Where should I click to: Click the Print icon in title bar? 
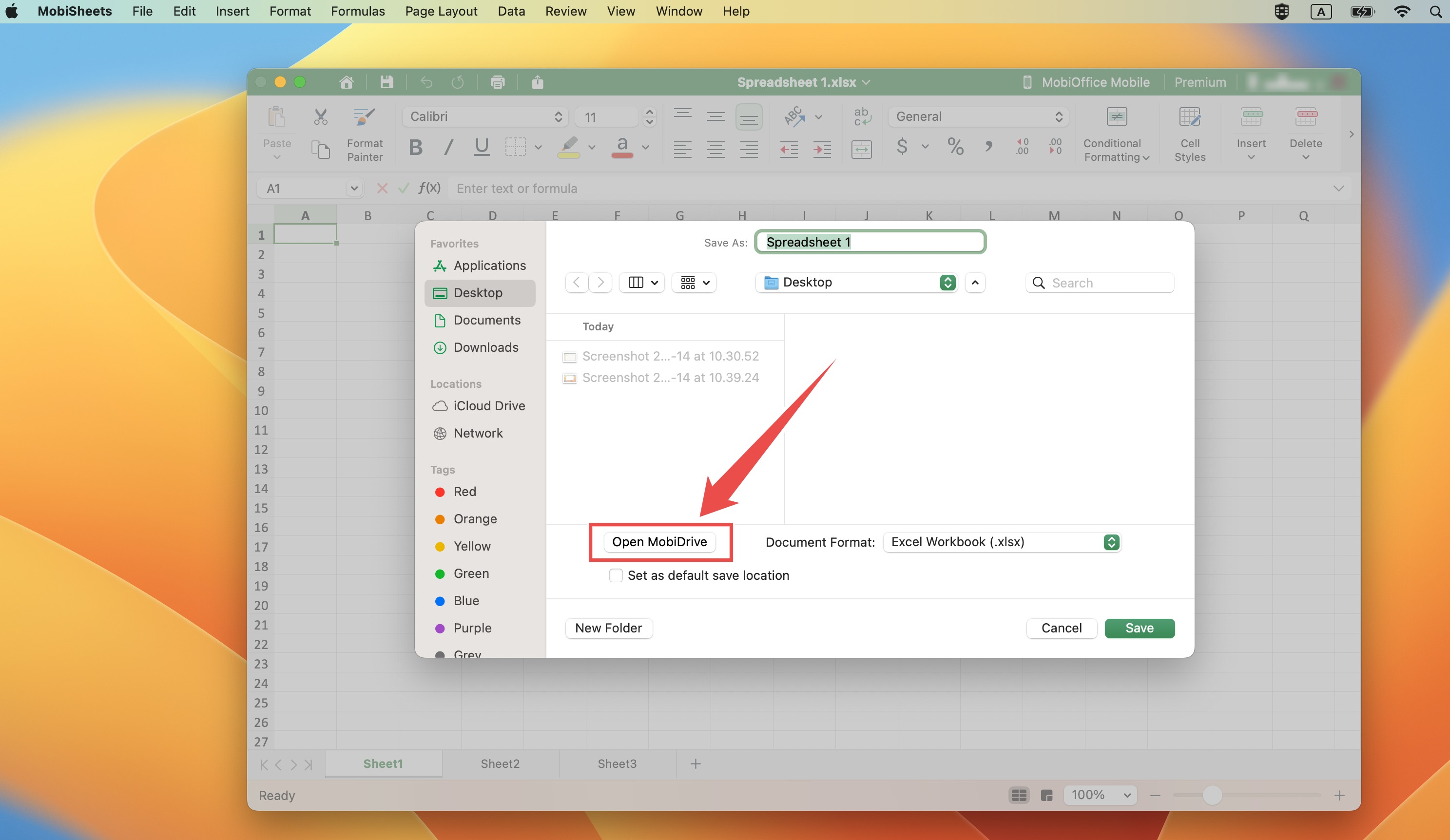(497, 82)
